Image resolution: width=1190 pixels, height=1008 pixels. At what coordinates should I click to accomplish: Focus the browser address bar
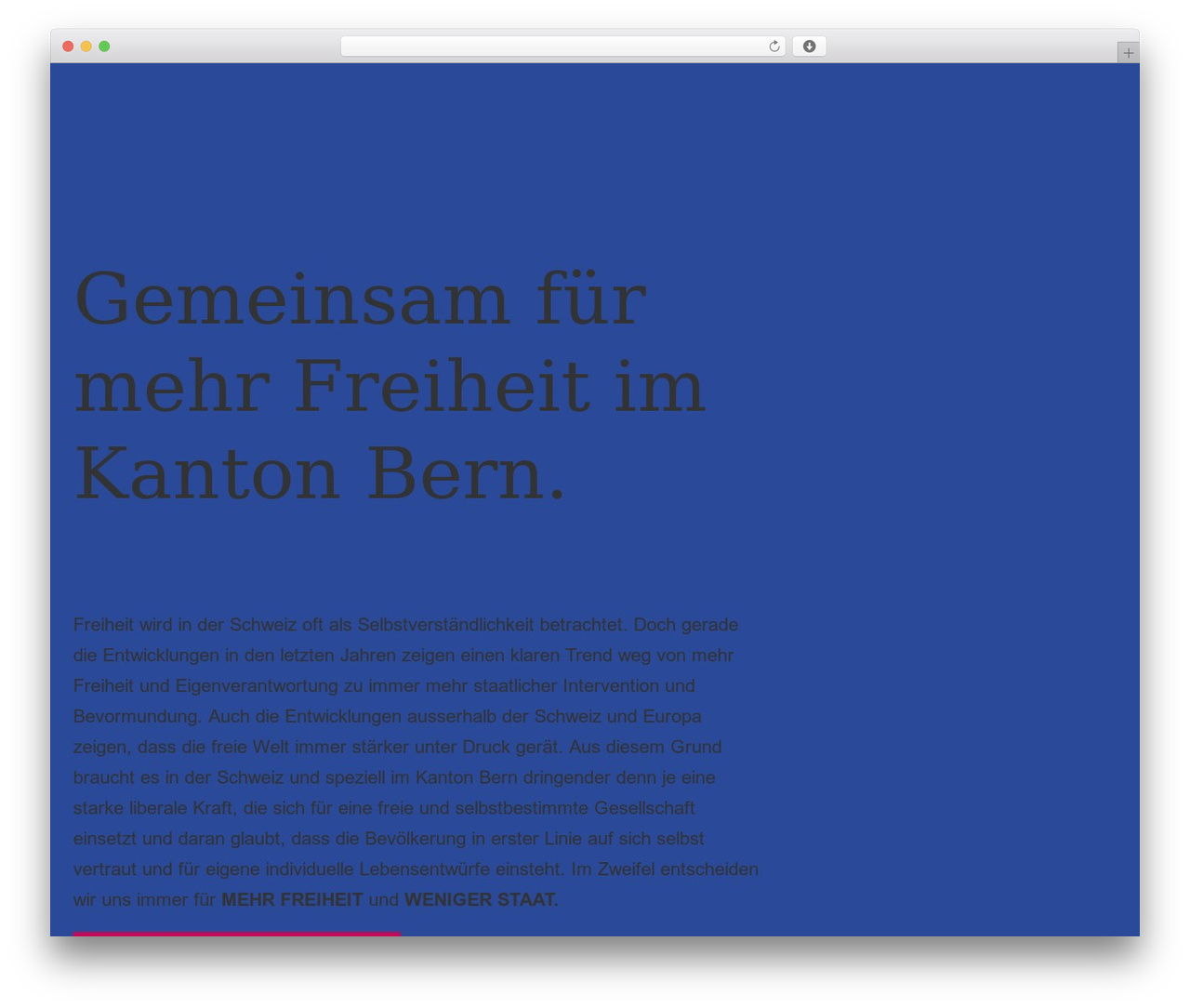(562, 46)
